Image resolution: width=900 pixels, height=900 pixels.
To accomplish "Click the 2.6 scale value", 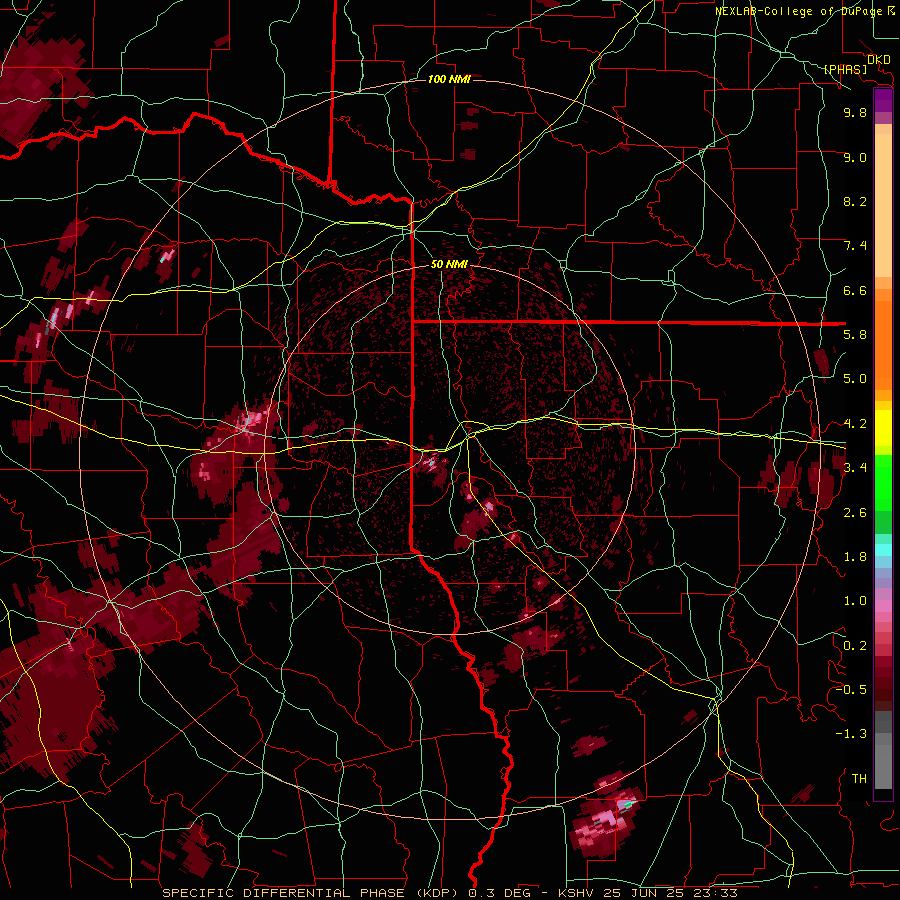I will coord(855,512).
